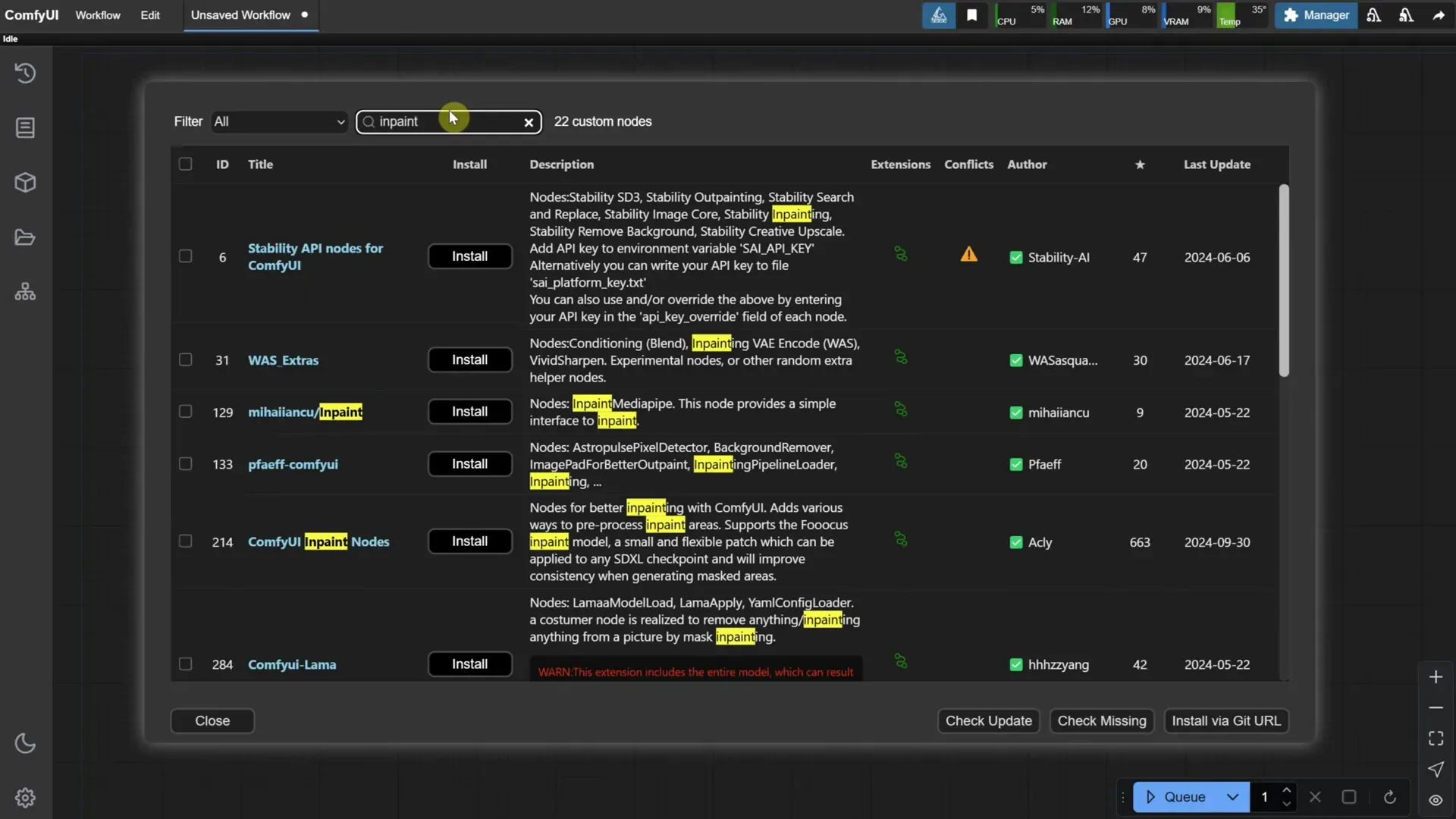Open the workflow history panel
The height and width of the screenshot is (819, 1456).
(26, 73)
